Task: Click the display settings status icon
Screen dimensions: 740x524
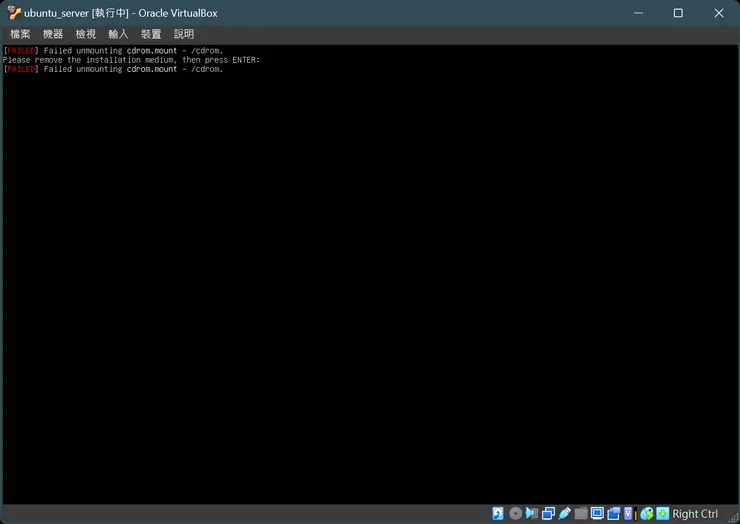Action: click(597, 514)
